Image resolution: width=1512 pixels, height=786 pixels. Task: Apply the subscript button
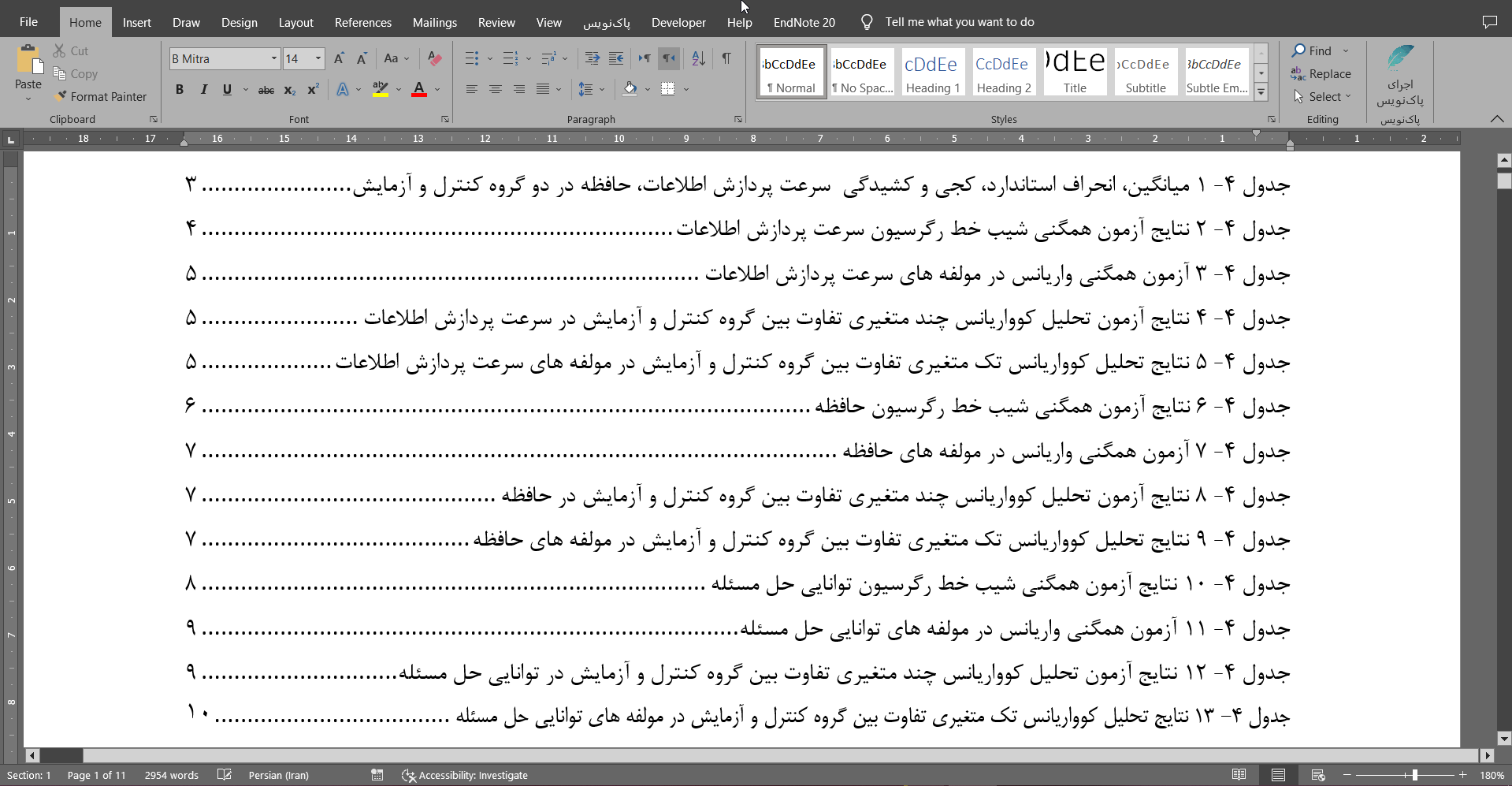pos(289,90)
